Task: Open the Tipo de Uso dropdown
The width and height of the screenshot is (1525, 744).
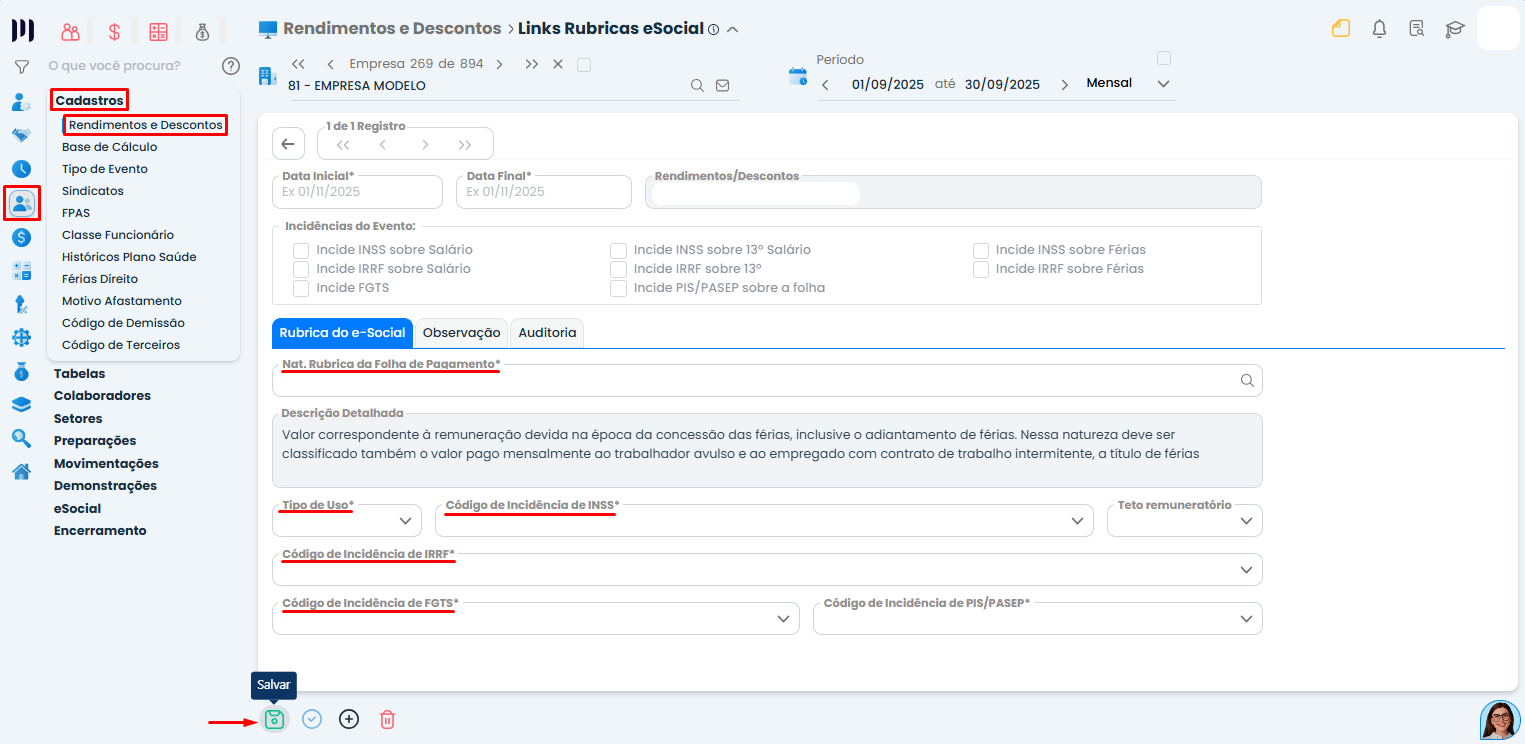Action: [346, 521]
